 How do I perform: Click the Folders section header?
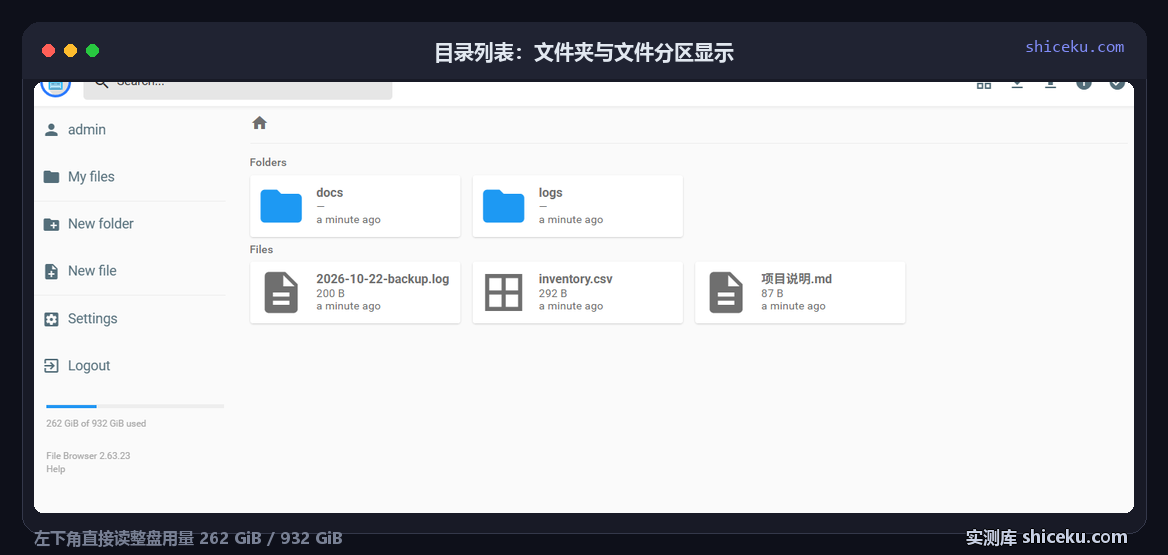(x=268, y=162)
